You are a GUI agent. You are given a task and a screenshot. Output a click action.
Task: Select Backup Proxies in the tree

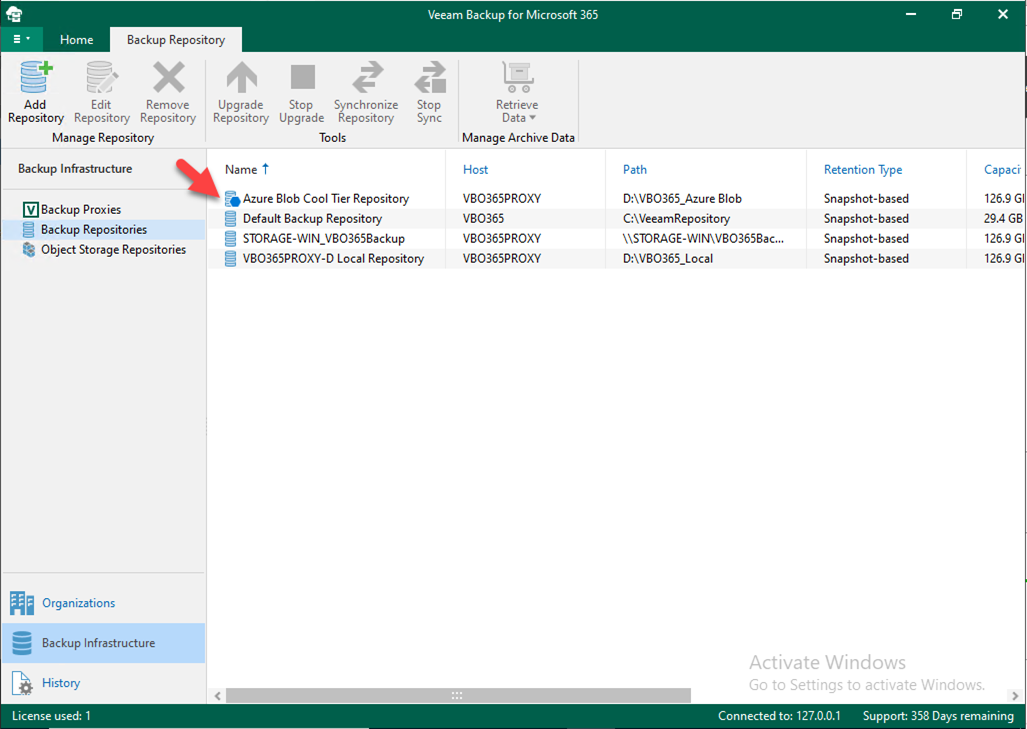point(81,210)
